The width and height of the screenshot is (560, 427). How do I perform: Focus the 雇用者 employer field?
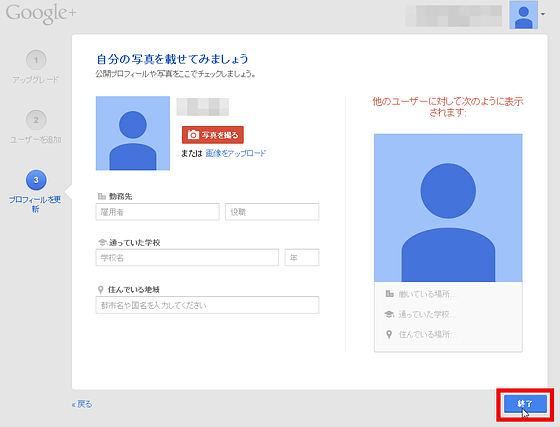(158, 212)
